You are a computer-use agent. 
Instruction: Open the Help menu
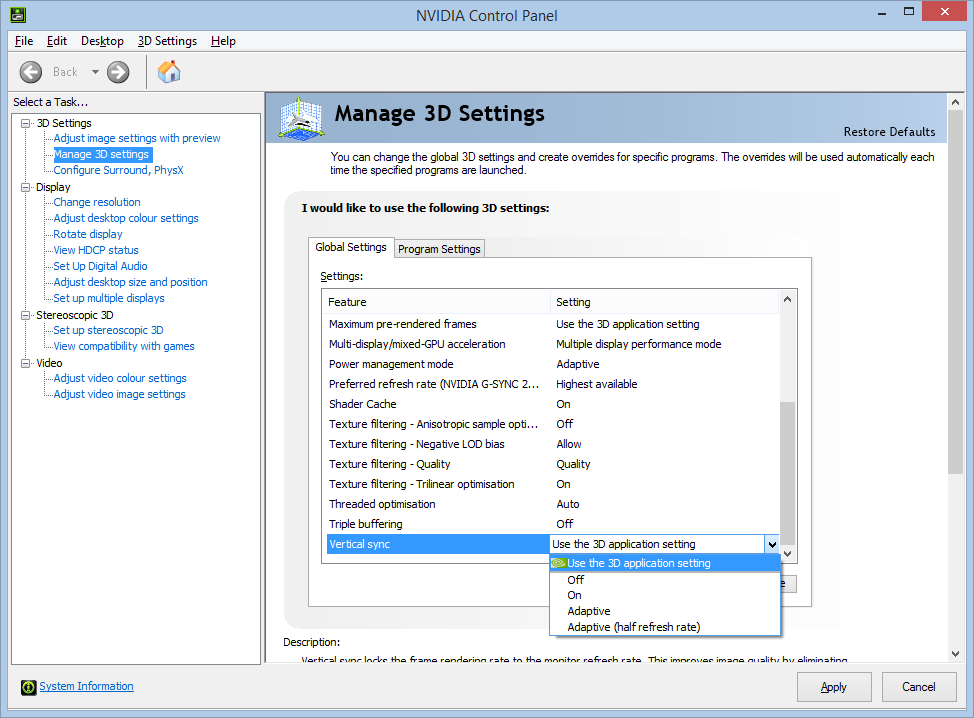223,41
